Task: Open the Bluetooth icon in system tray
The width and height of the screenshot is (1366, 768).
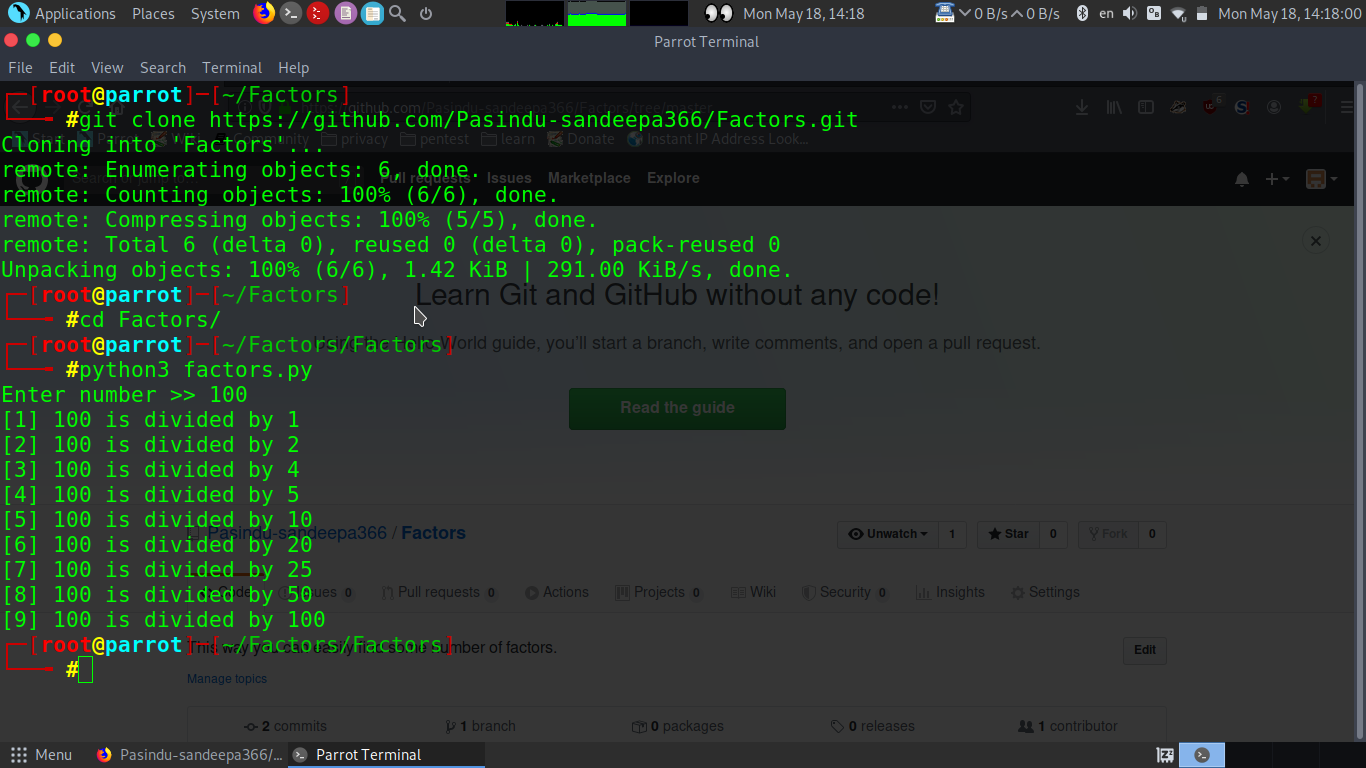Action: [1083, 13]
